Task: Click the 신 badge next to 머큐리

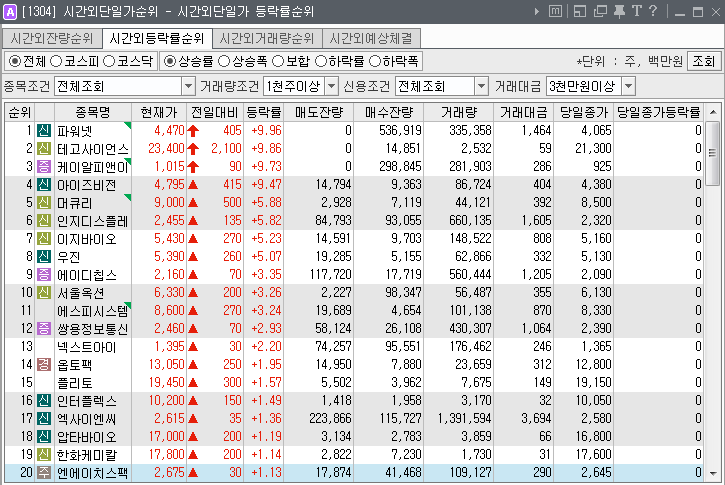Action: pyautogui.click(x=44, y=203)
